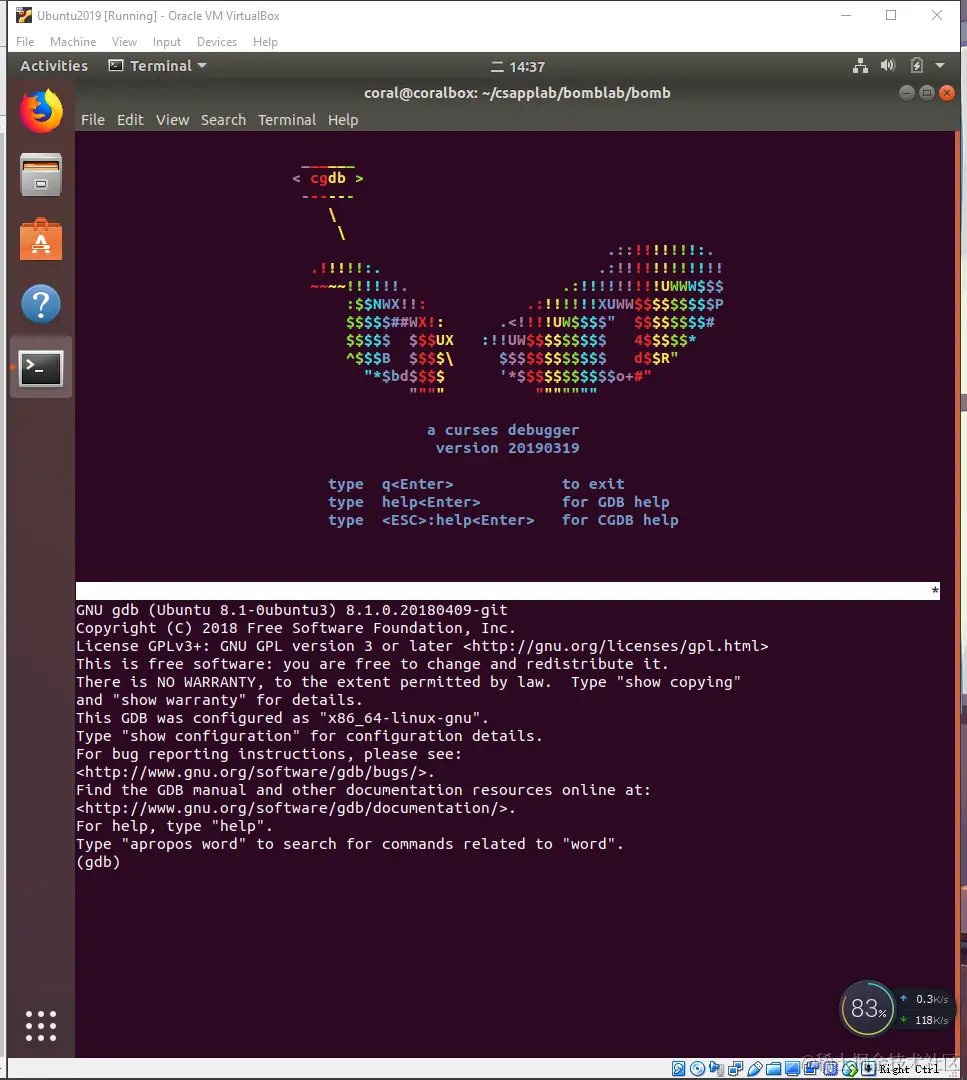Click VirtualBox USB status icon

755,1068
